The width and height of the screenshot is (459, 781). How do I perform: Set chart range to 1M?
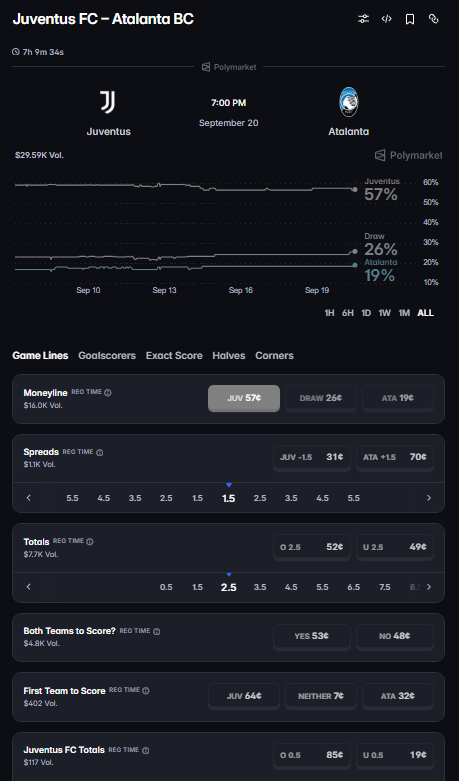404,313
